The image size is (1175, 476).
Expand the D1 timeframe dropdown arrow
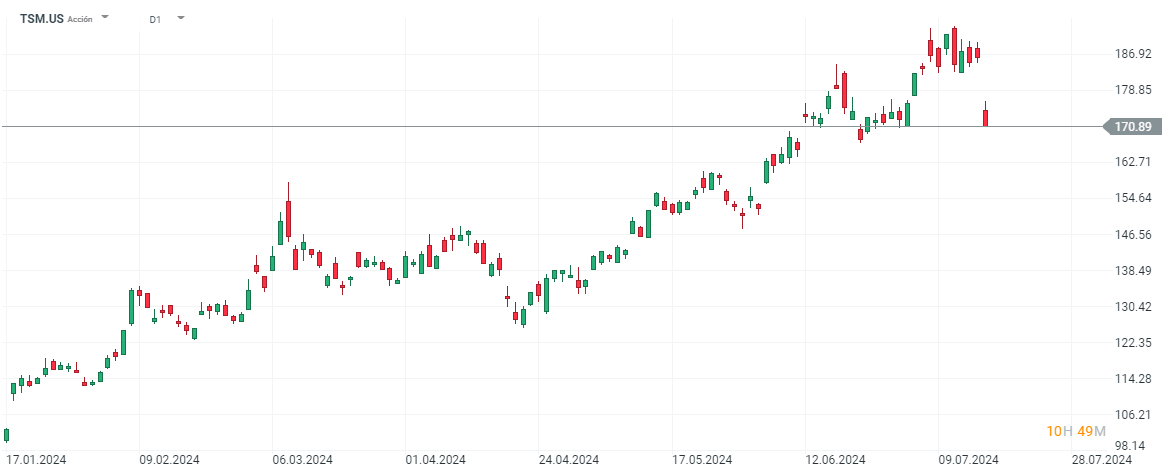(x=181, y=18)
